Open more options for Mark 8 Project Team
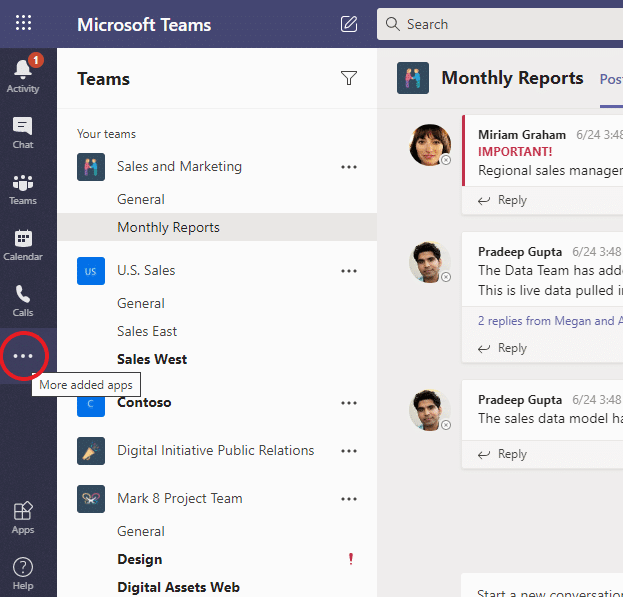Viewport: 623px width, 597px height. pos(349,499)
